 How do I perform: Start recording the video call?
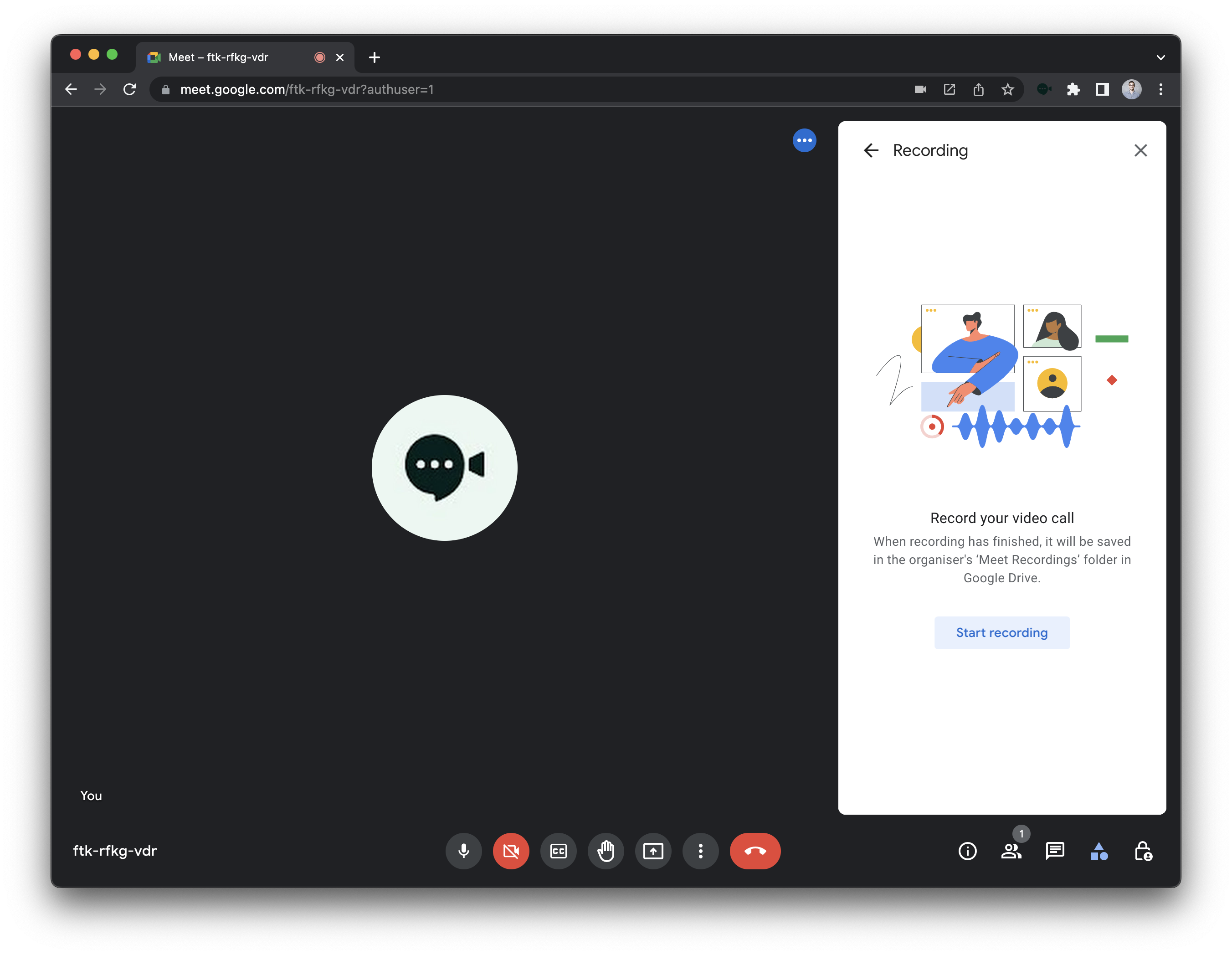click(x=1001, y=632)
